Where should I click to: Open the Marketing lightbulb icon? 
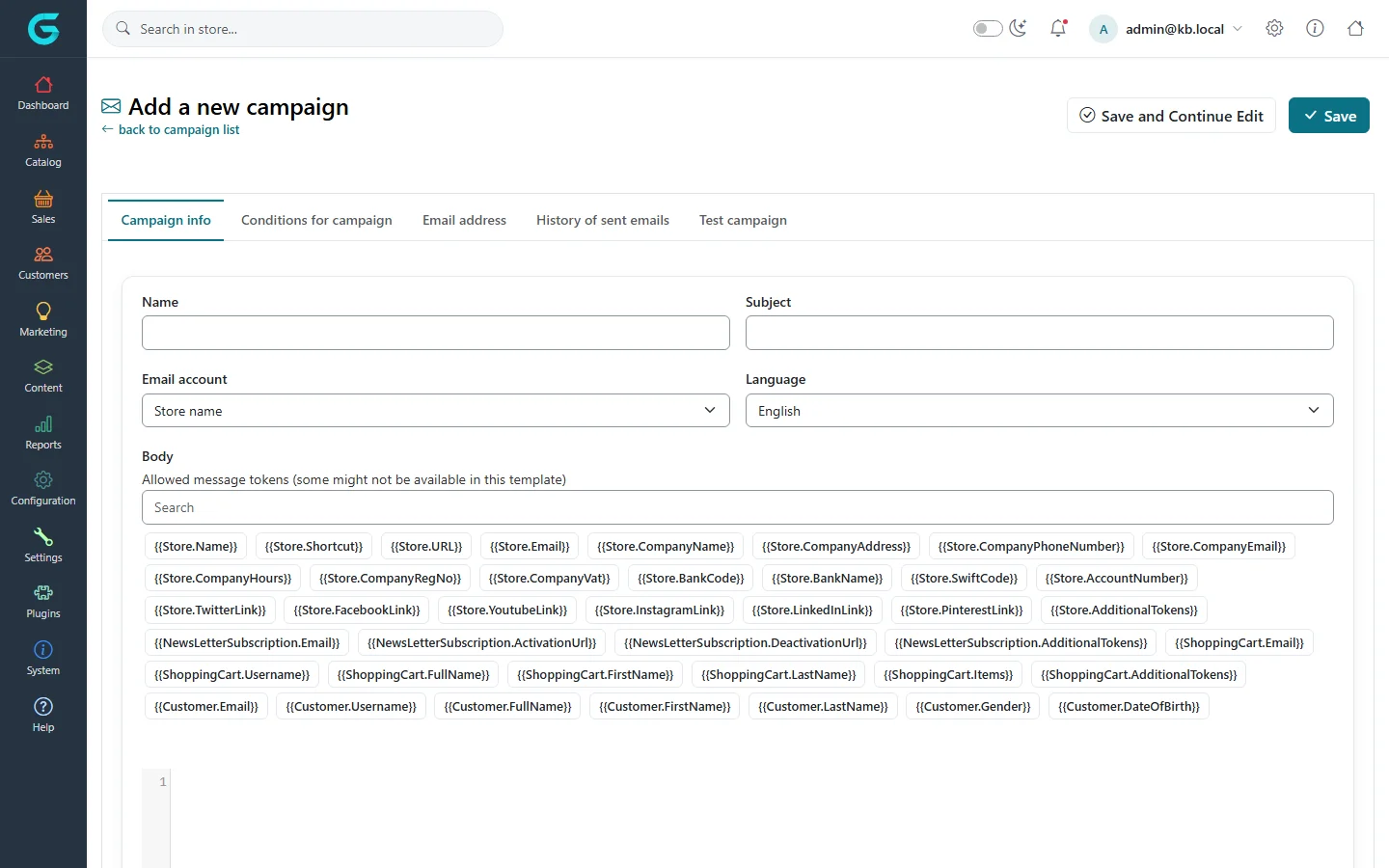[x=43, y=311]
